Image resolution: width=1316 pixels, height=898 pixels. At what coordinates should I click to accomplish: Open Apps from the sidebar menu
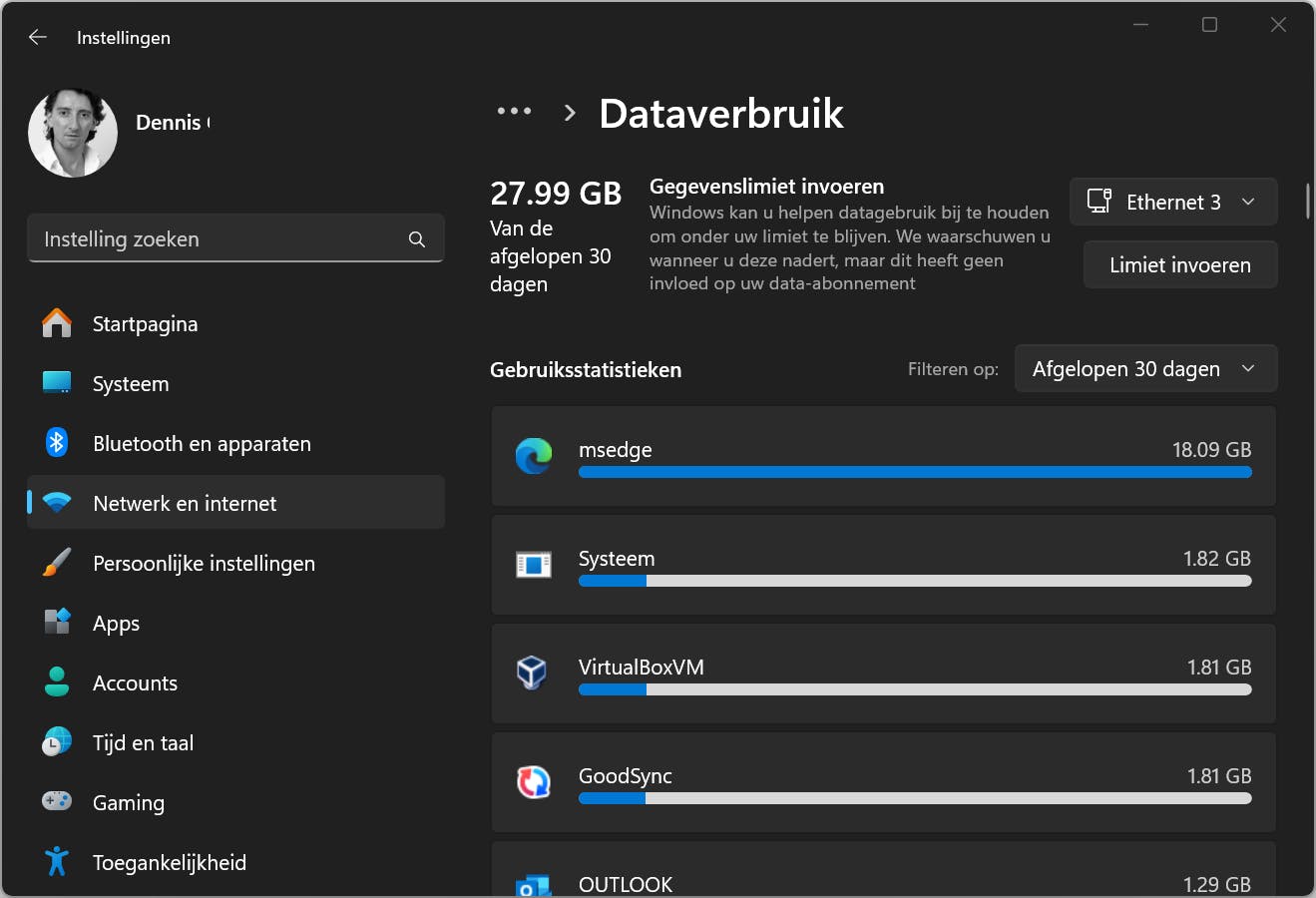coord(116,623)
